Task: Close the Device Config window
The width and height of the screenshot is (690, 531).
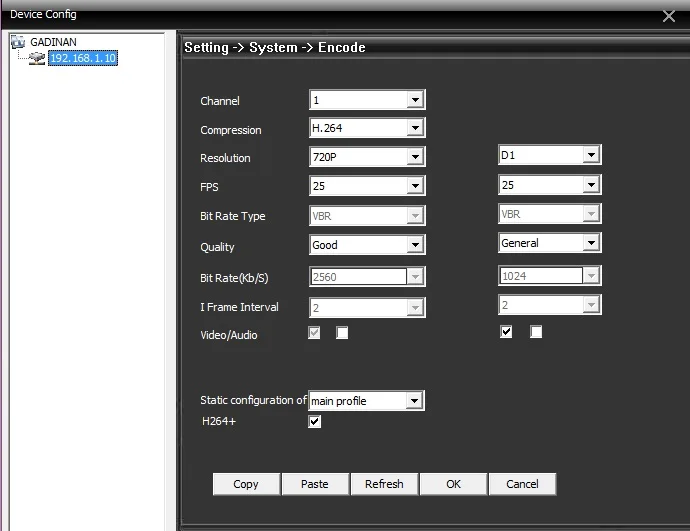Action: pyautogui.click(x=668, y=16)
